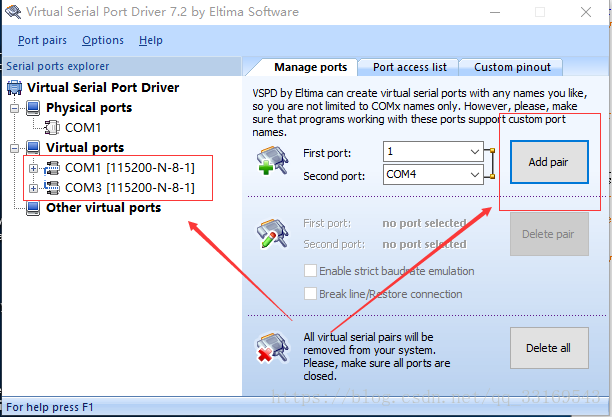Enable strict baudrate emulation checkbox
The image size is (612, 417).
(x=310, y=271)
